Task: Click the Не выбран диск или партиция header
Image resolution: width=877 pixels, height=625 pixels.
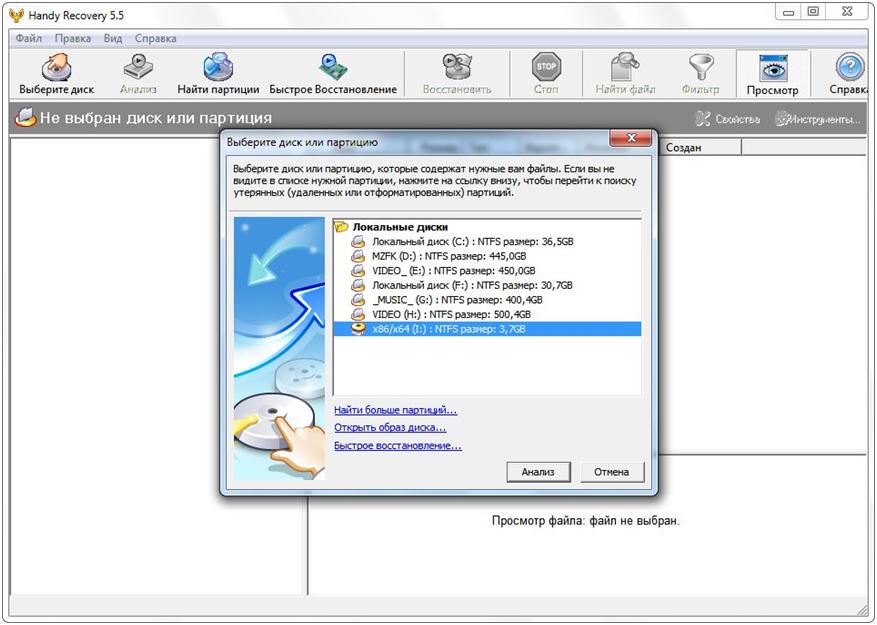Action: point(155,118)
